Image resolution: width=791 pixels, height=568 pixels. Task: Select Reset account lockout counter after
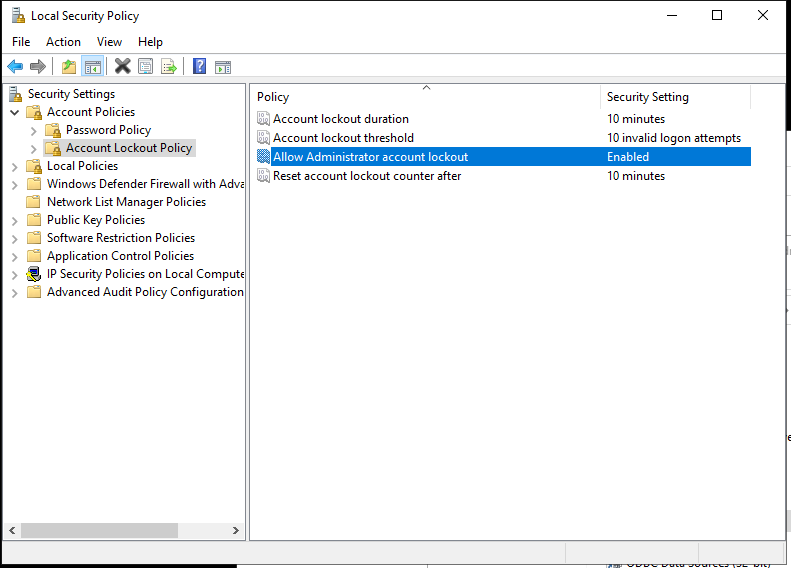(x=367, y=176)
